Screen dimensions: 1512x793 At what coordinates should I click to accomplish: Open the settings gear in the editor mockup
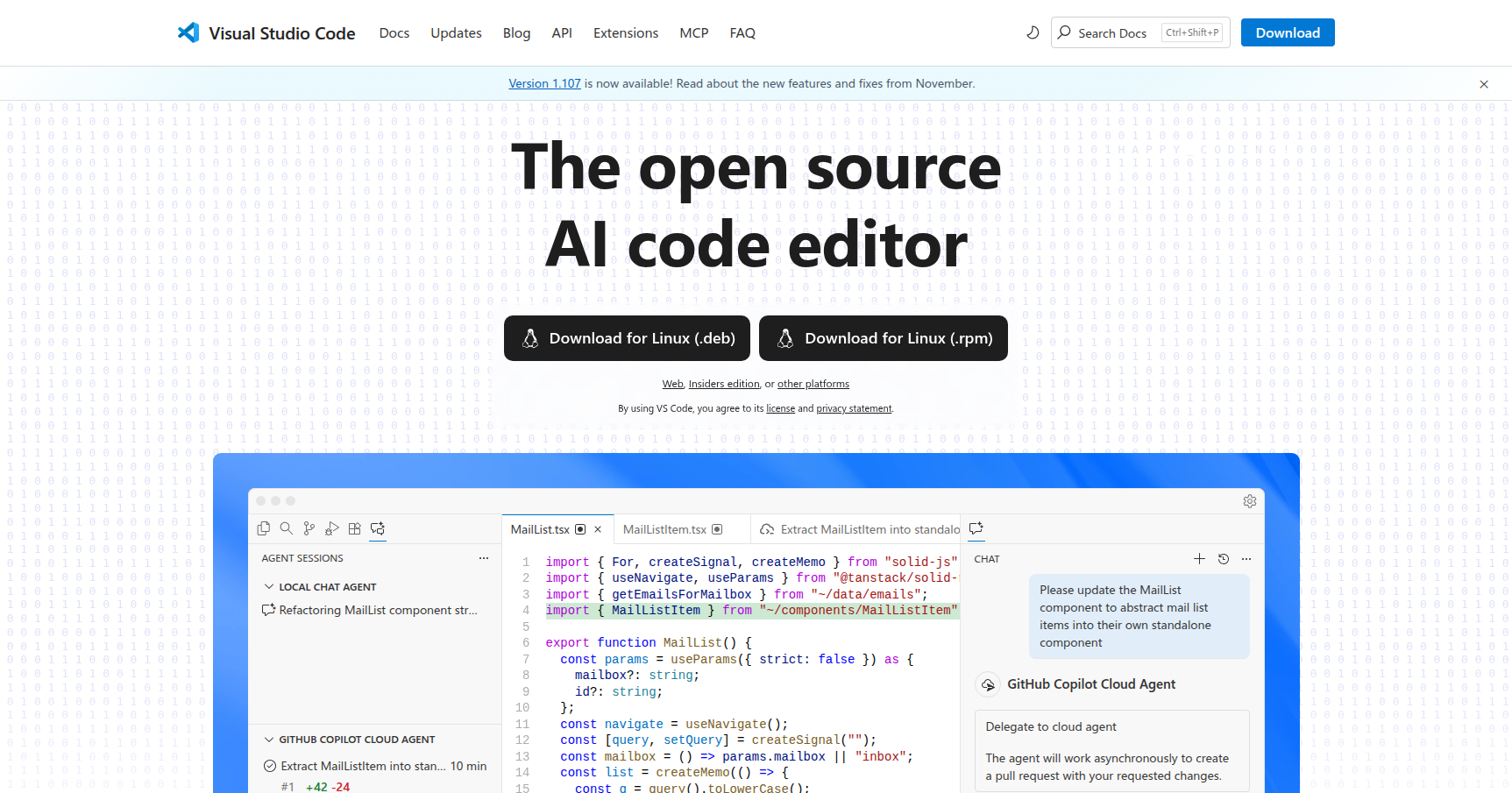click(x=1250, y=501)
